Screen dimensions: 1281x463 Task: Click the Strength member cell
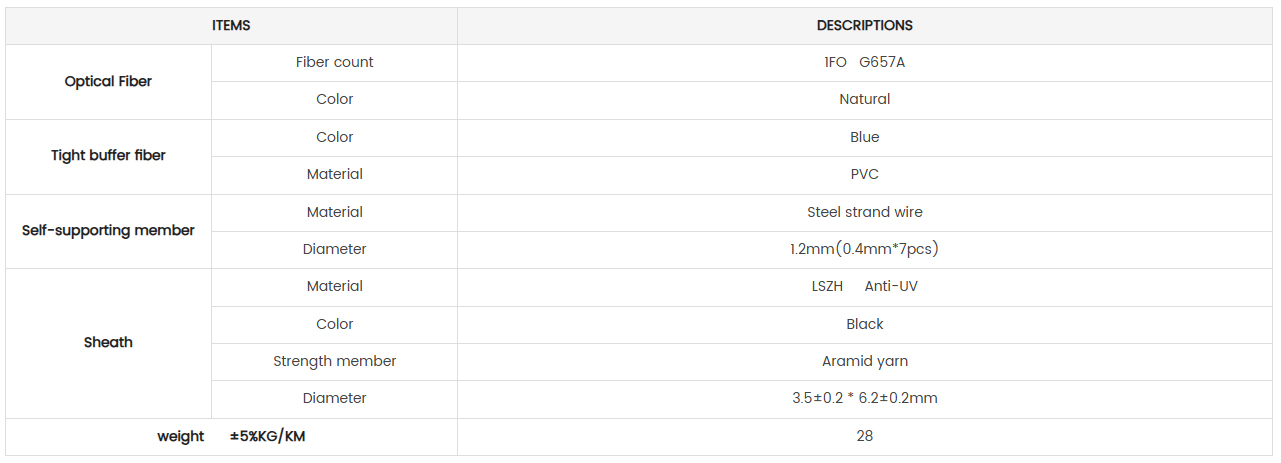335,361
